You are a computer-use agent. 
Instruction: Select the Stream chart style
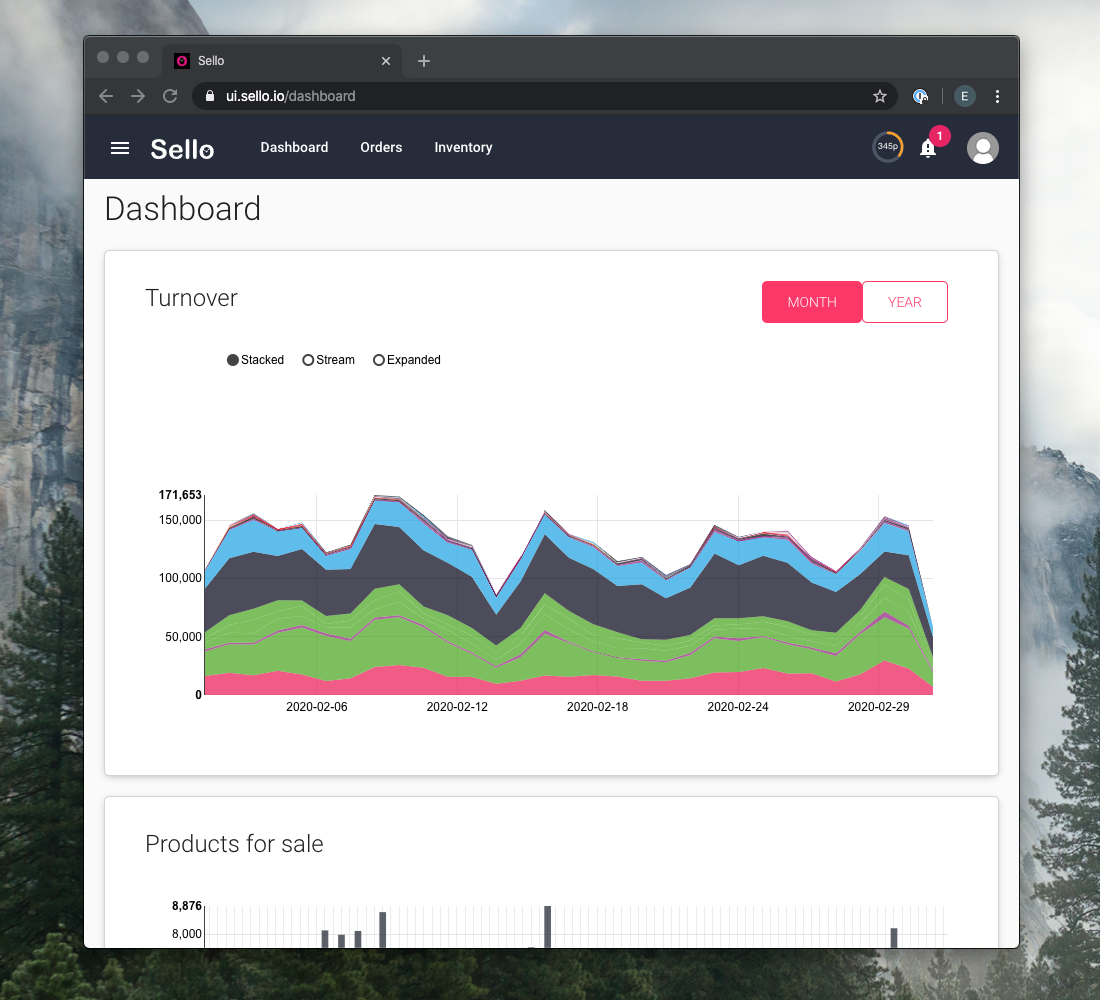328,360
